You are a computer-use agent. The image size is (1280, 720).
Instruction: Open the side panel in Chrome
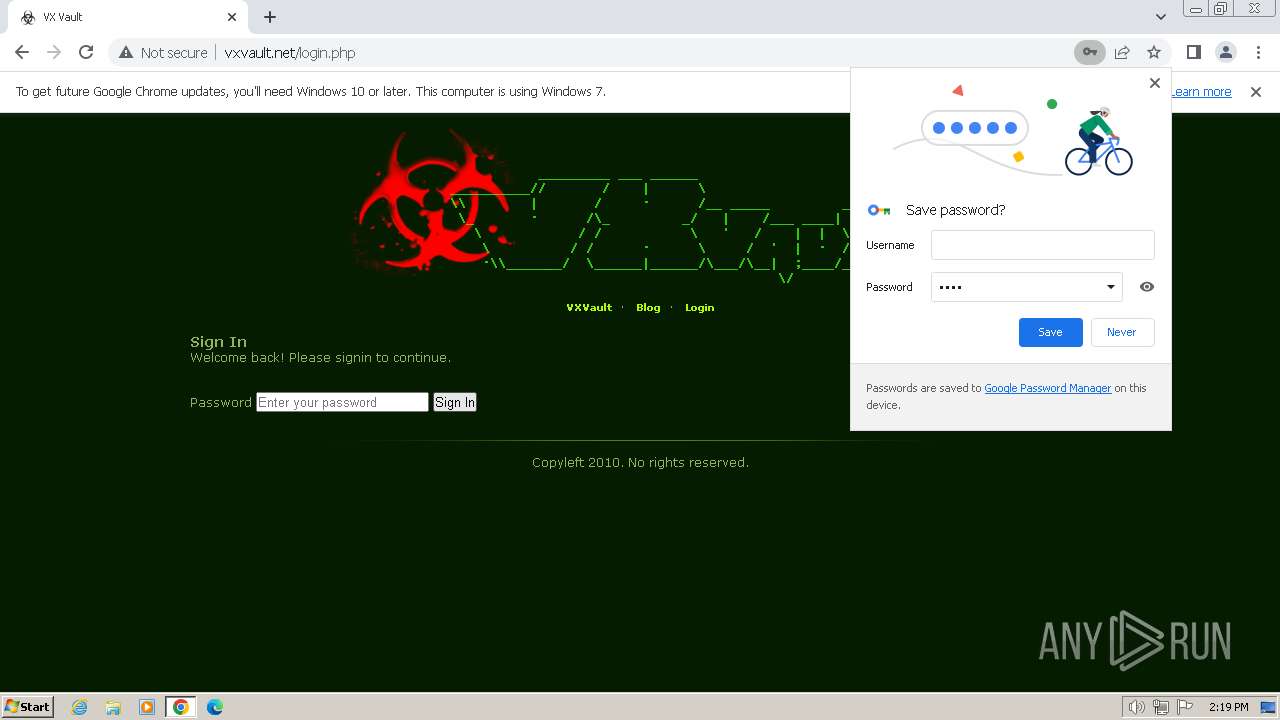tap(1193, 52)
